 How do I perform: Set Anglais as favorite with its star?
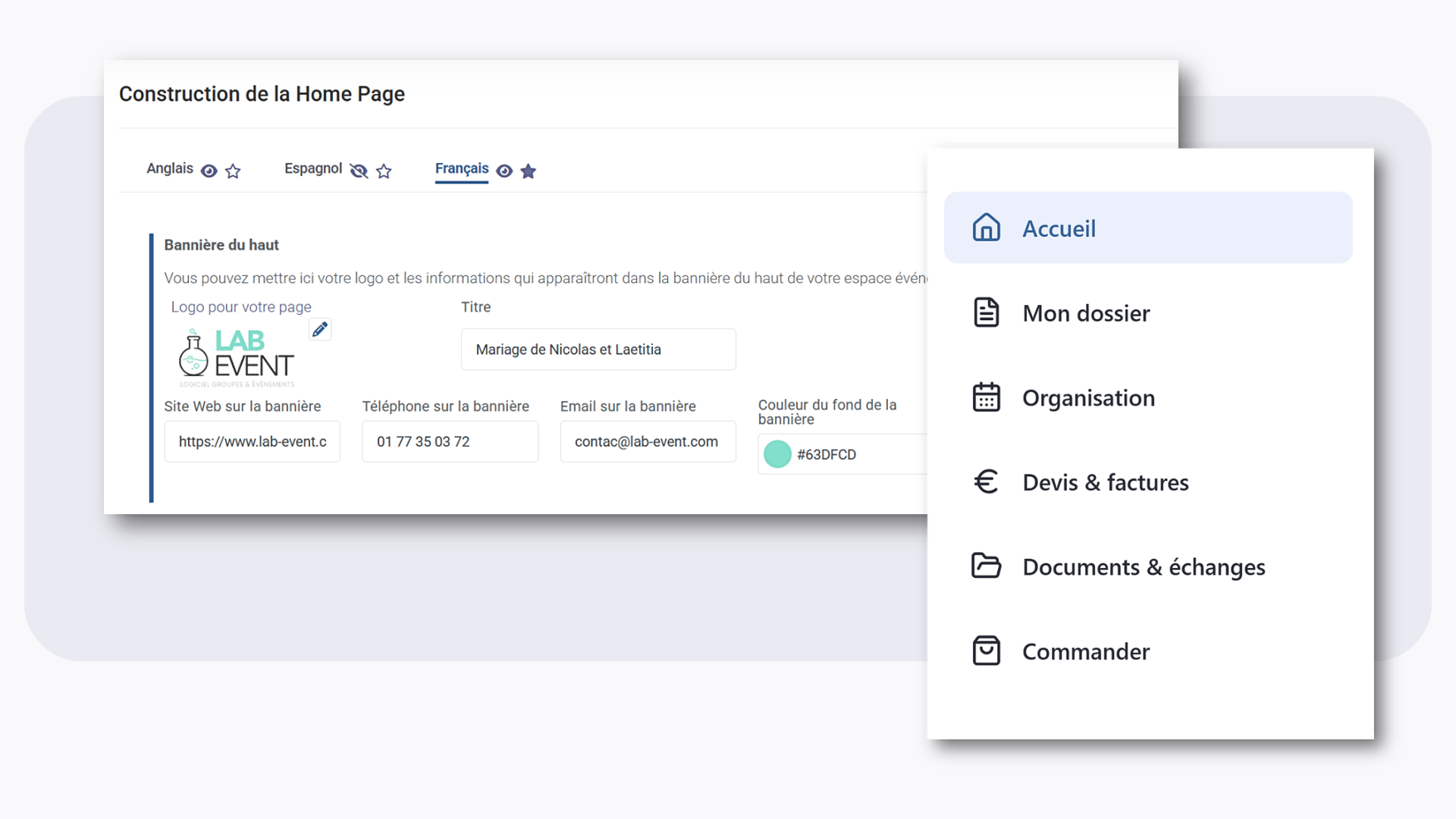[x=233, y=171]
